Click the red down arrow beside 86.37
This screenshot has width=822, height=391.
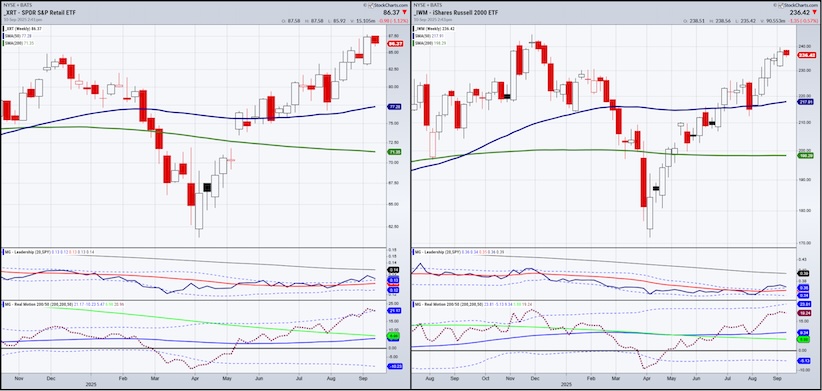405,12
